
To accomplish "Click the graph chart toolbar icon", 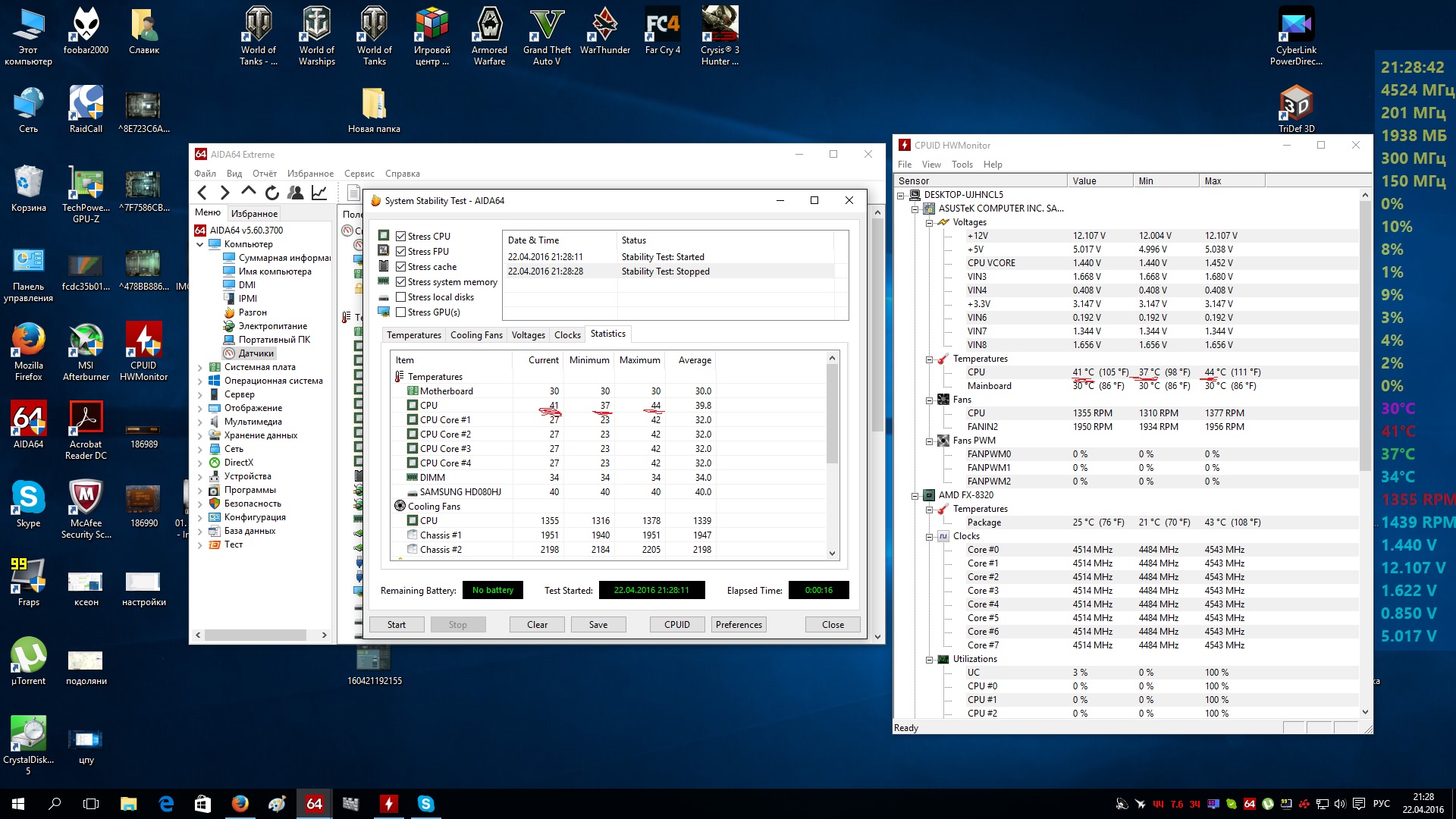I will pos(319,193).
